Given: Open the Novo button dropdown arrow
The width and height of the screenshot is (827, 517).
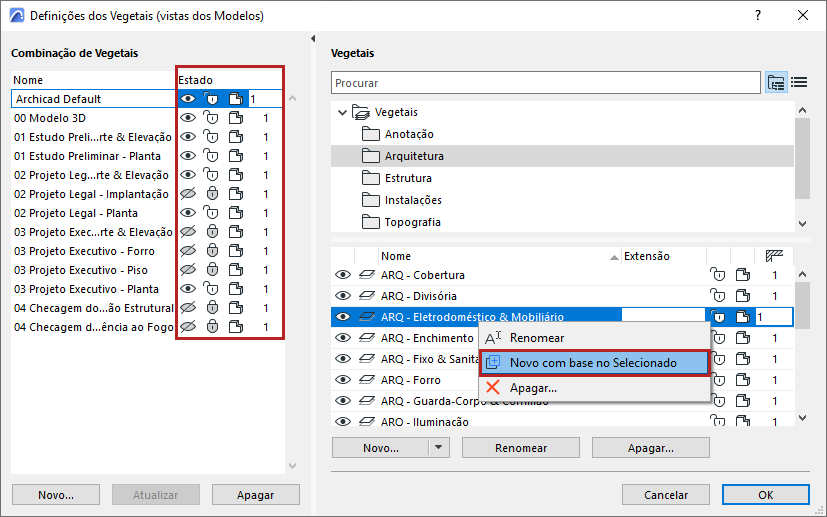Looking at the screenshot, I should 438,448.
